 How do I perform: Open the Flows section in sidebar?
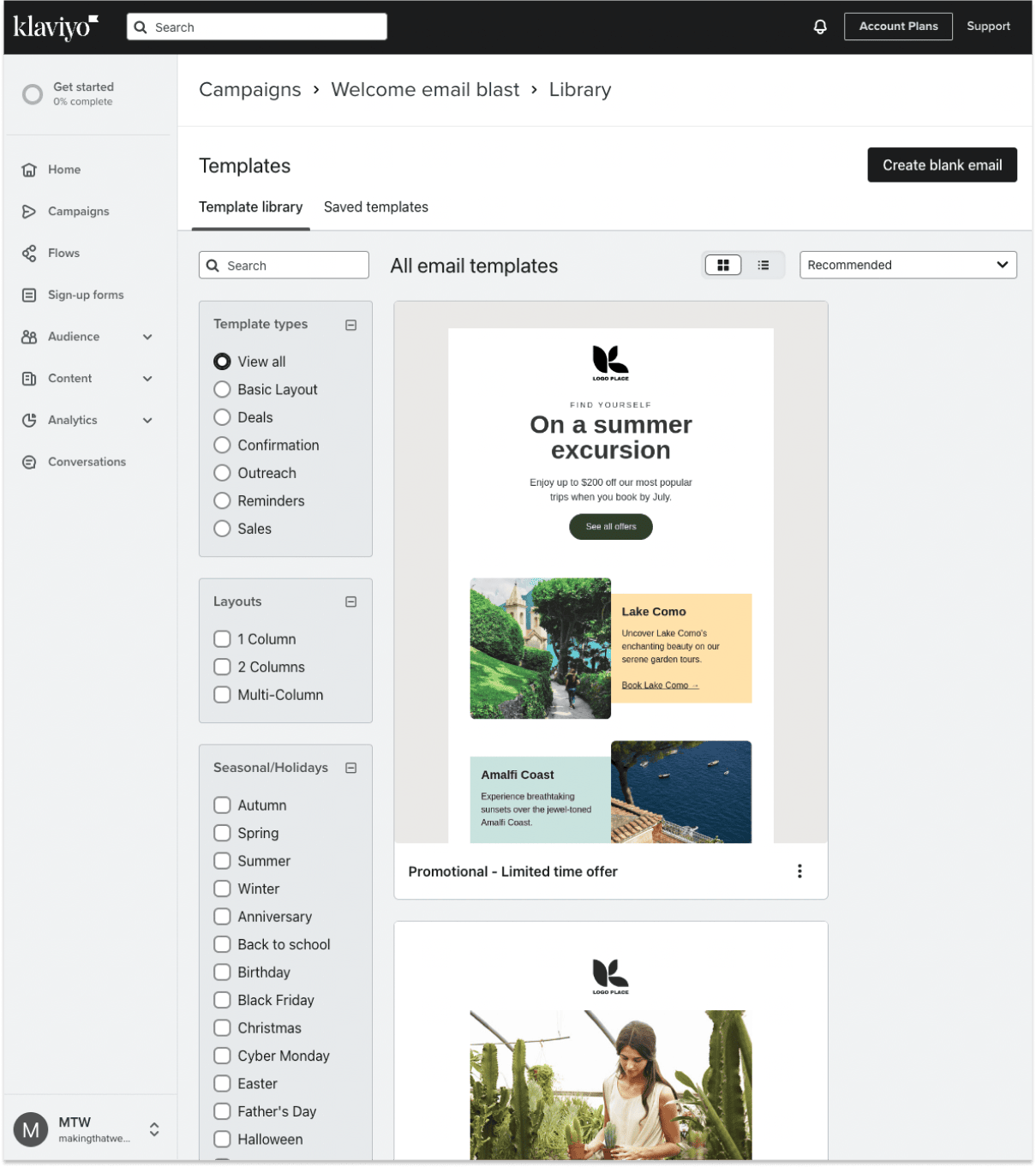pos(63,253)
